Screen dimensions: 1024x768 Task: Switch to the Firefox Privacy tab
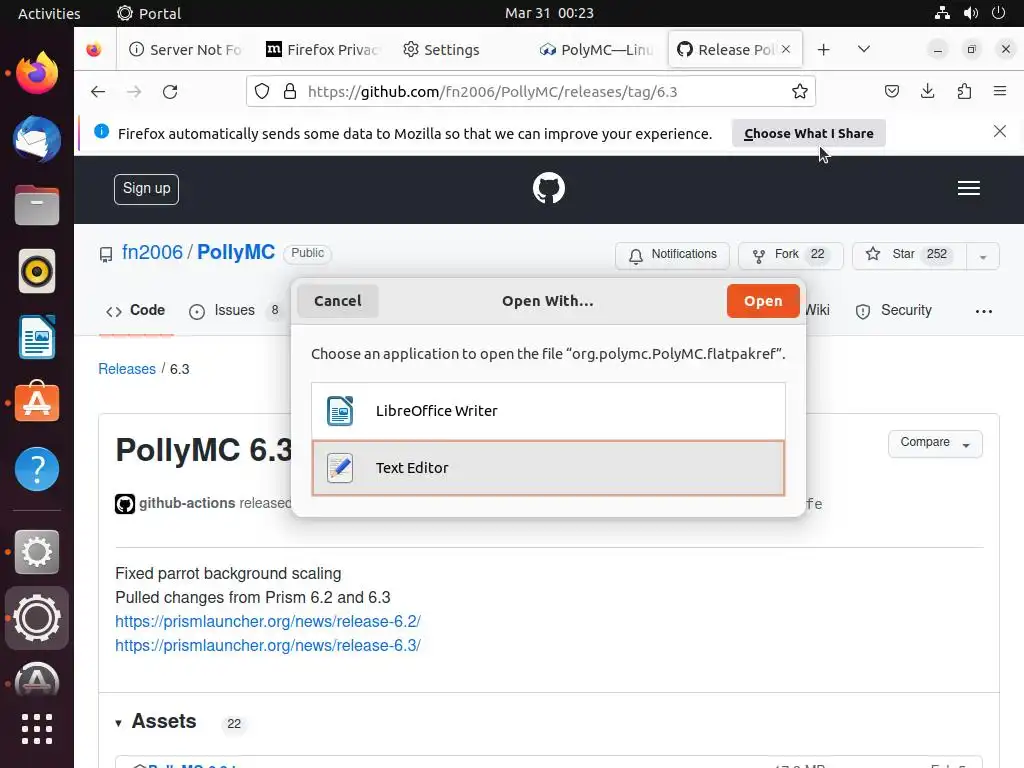tap(323, 50)
